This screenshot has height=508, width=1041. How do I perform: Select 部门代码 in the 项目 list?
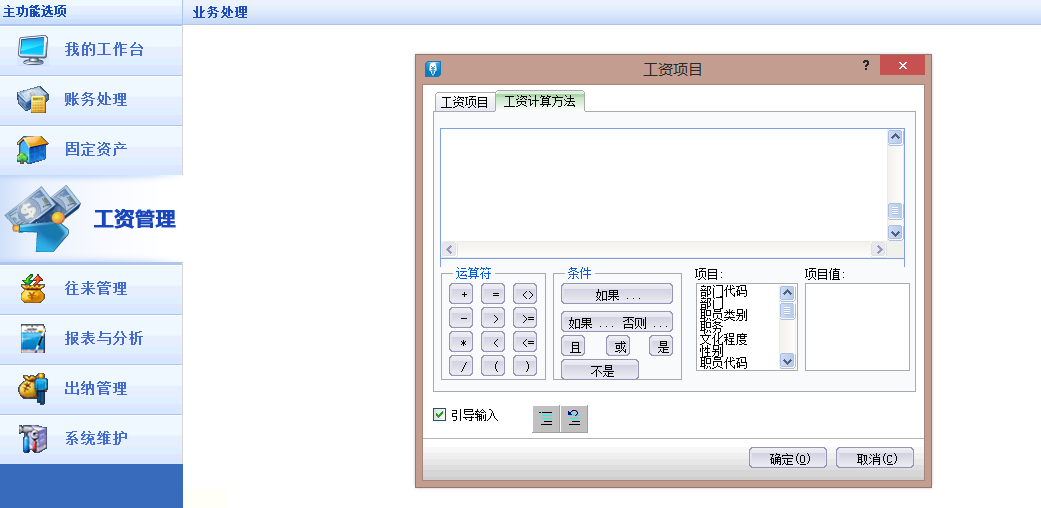(724, 291)
